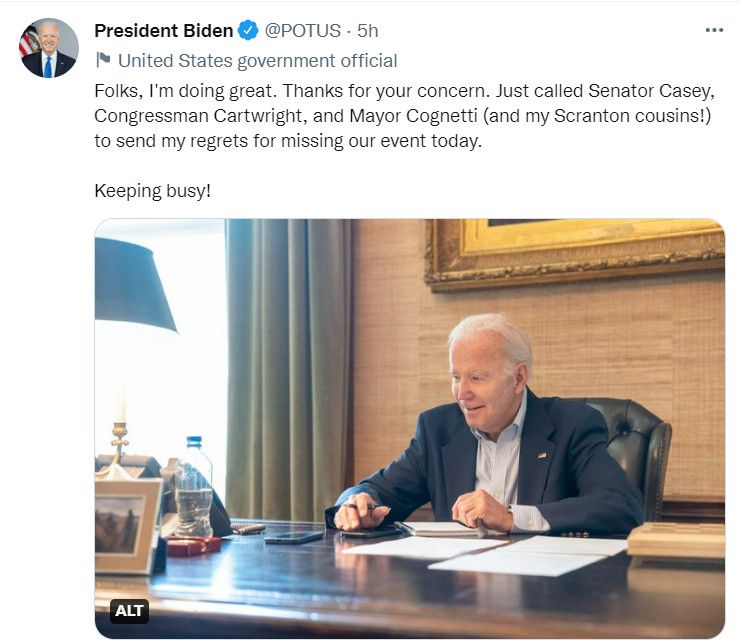Click the "United States government official" label

tap(257, 60)
